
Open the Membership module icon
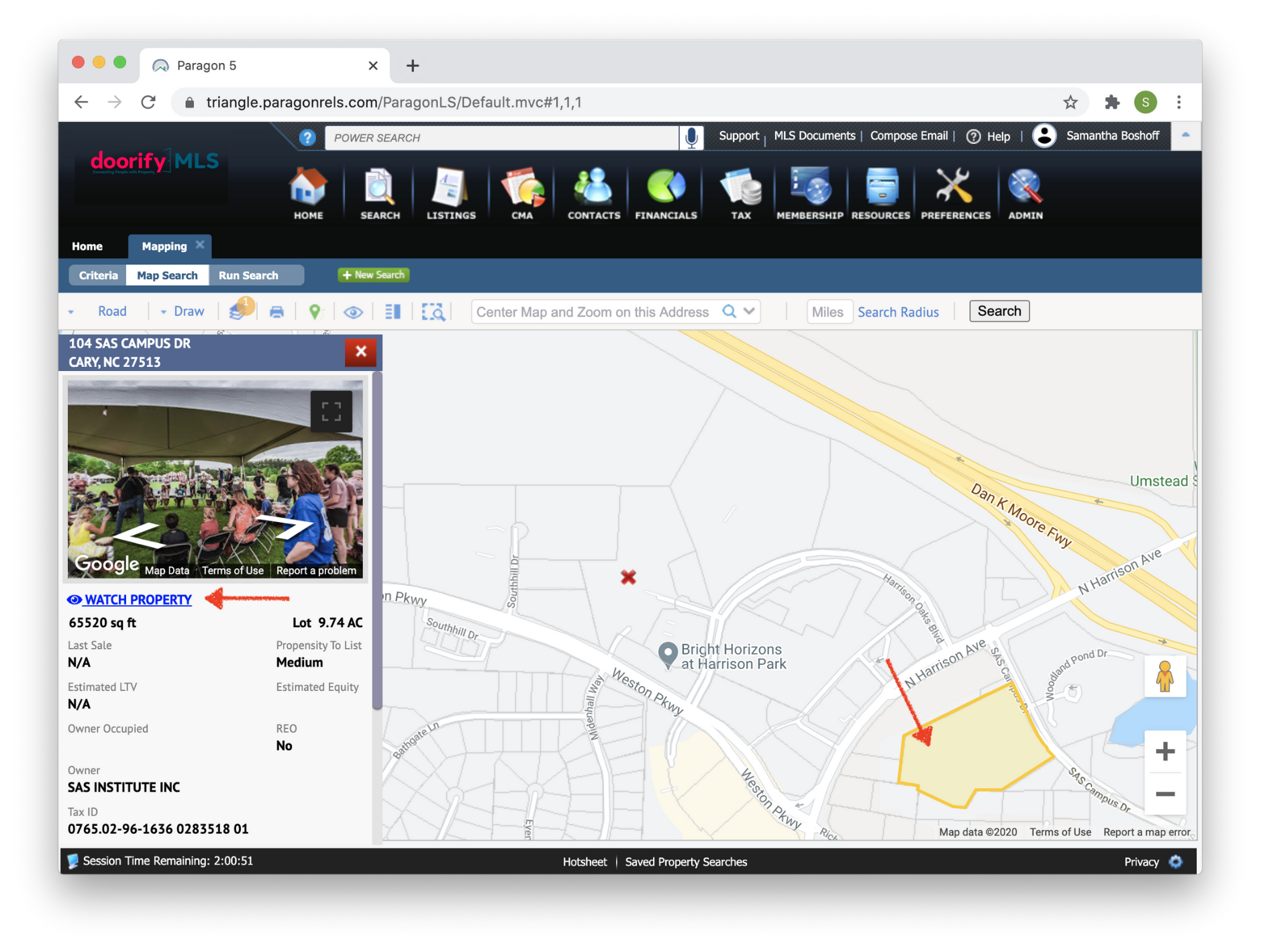(x=809, y=193)
